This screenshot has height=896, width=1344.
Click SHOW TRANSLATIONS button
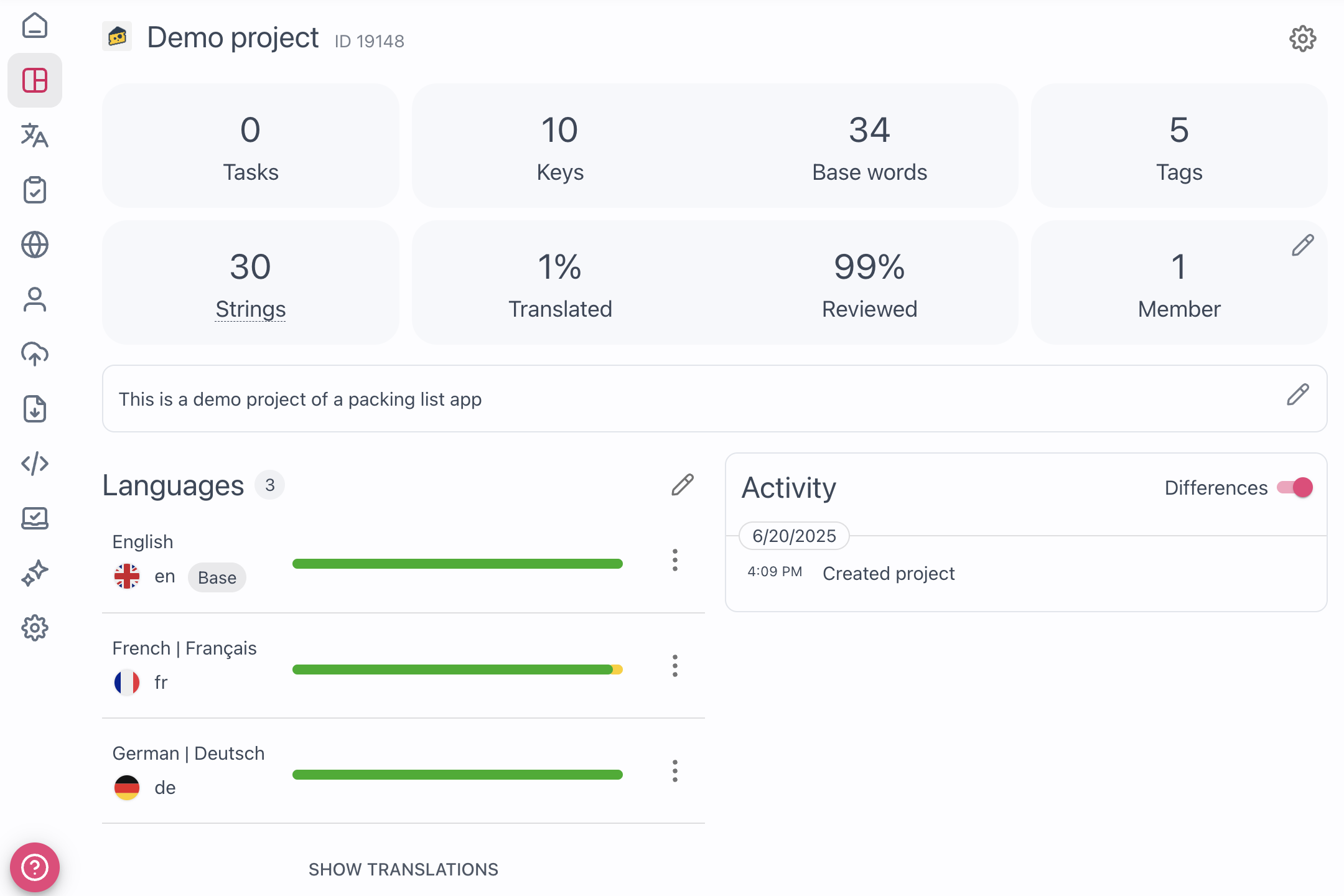coord(403,869)
